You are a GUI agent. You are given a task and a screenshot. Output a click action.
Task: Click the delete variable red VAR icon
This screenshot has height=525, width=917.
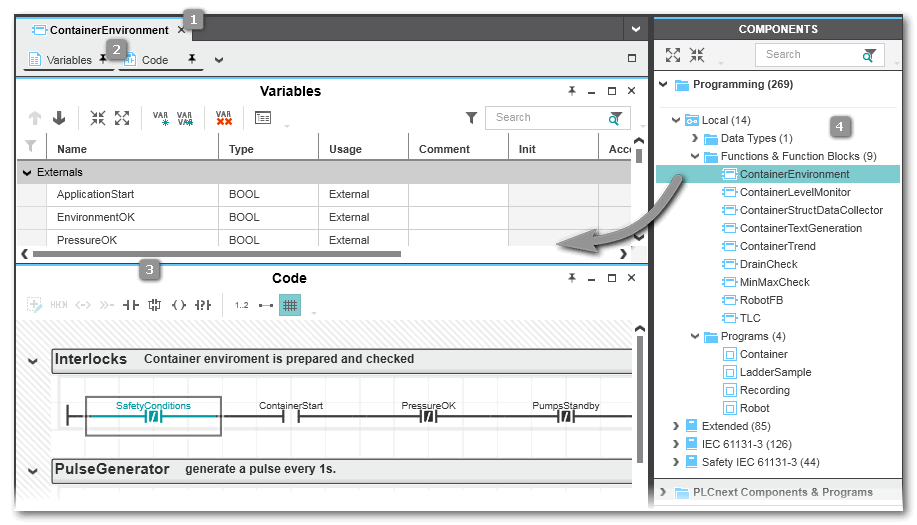224,118
